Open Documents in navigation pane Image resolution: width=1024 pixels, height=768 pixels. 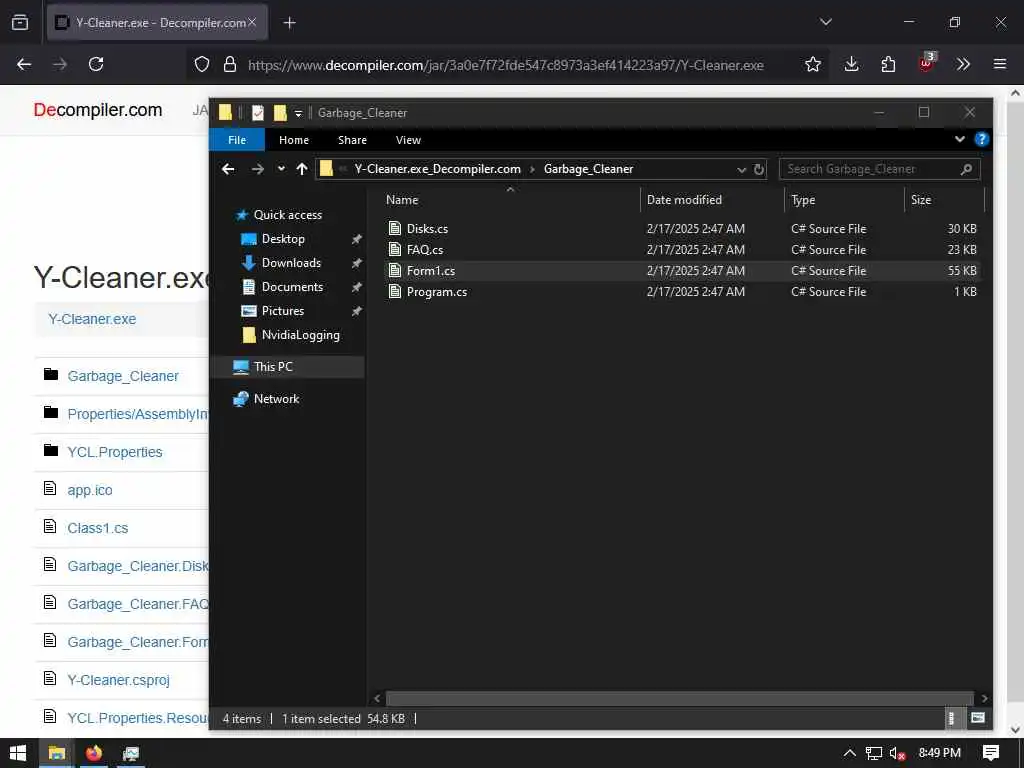(292, 287)
